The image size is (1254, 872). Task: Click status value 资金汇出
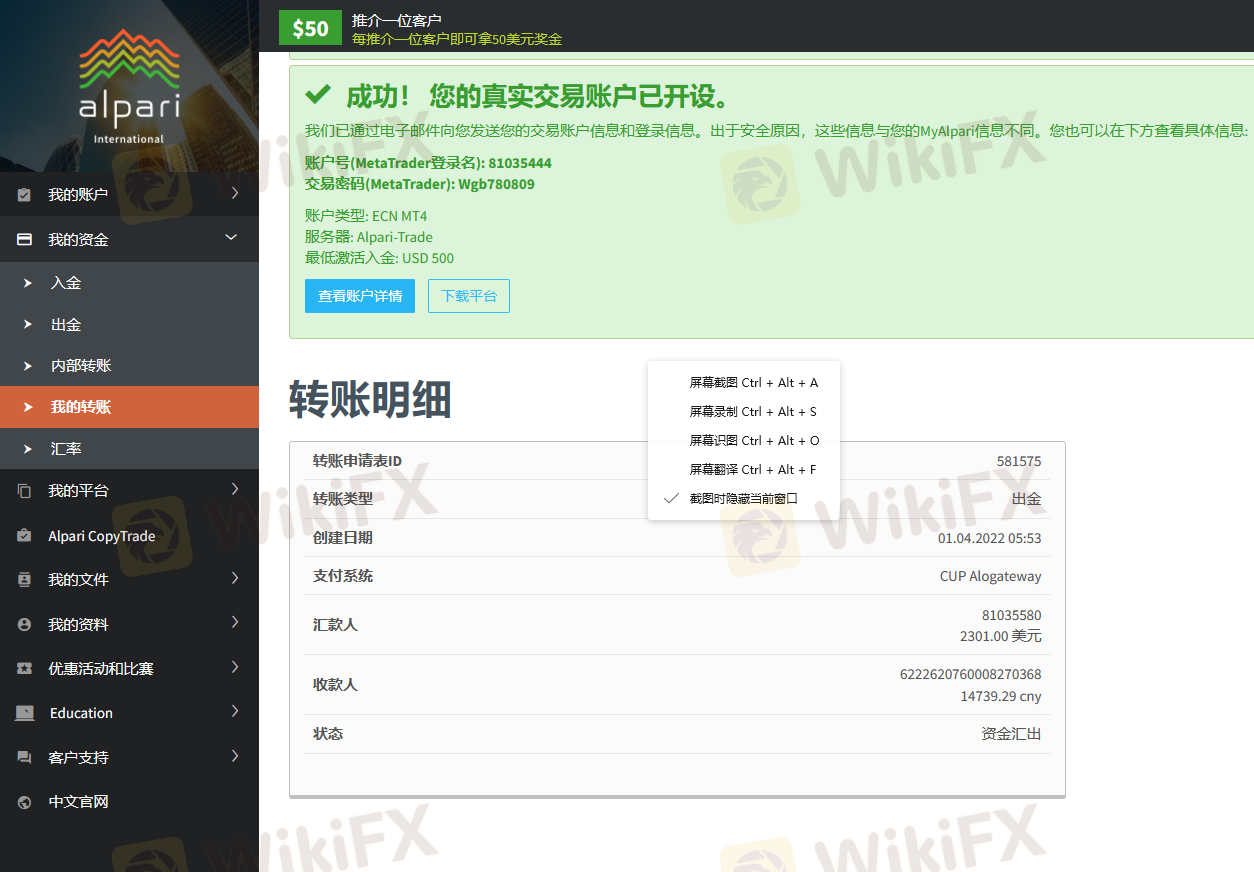(1011, 734)
